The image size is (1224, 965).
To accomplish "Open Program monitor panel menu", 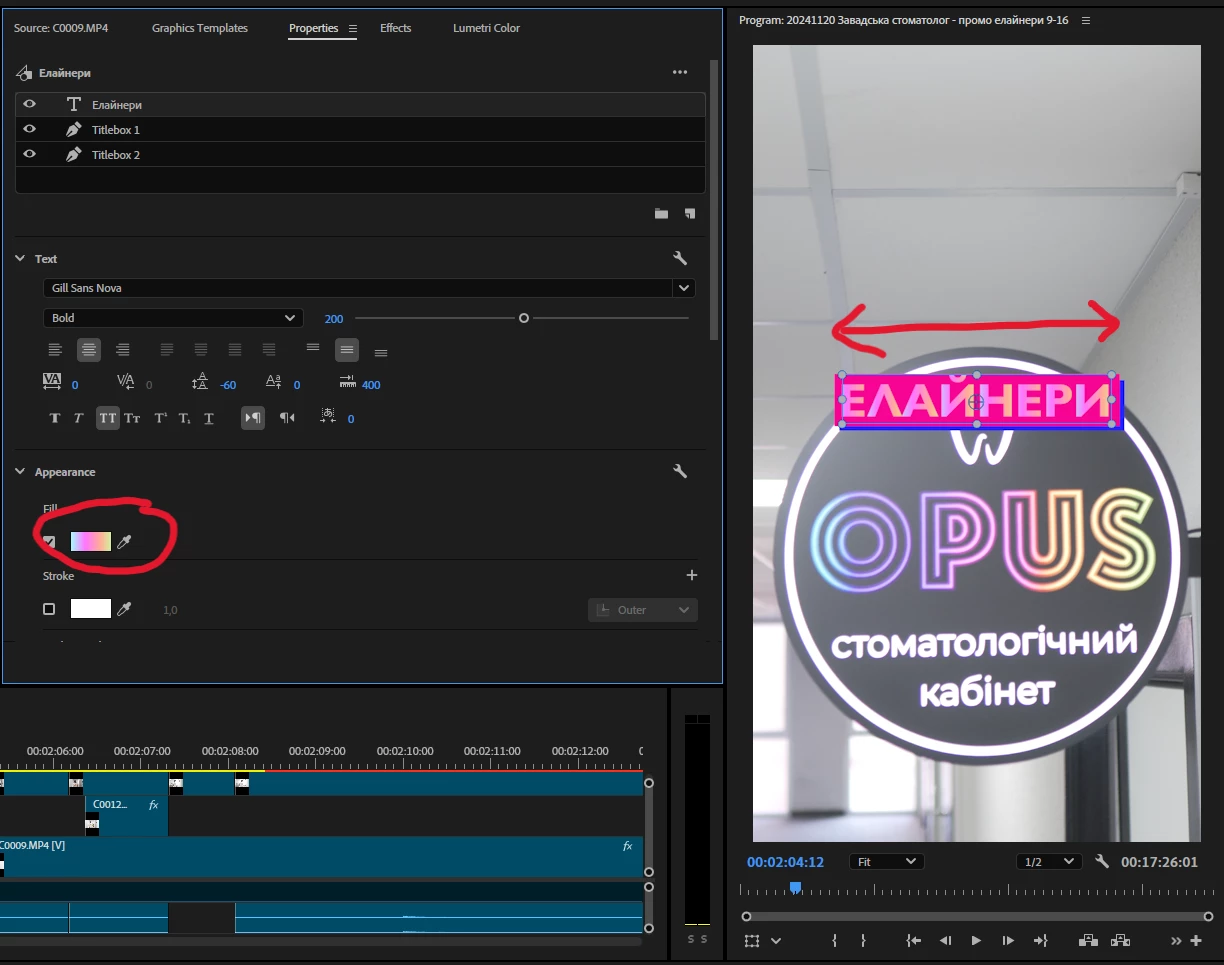I will point(1086,20).
